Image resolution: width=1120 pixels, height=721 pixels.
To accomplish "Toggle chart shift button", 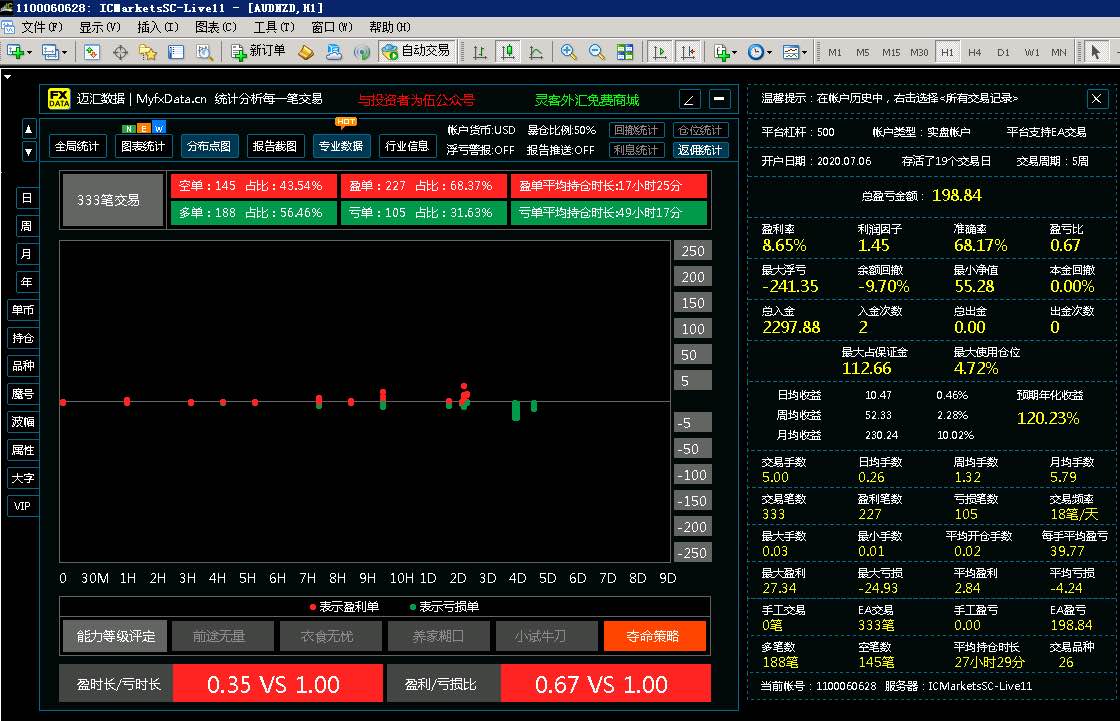I will (x=689, y=52).
